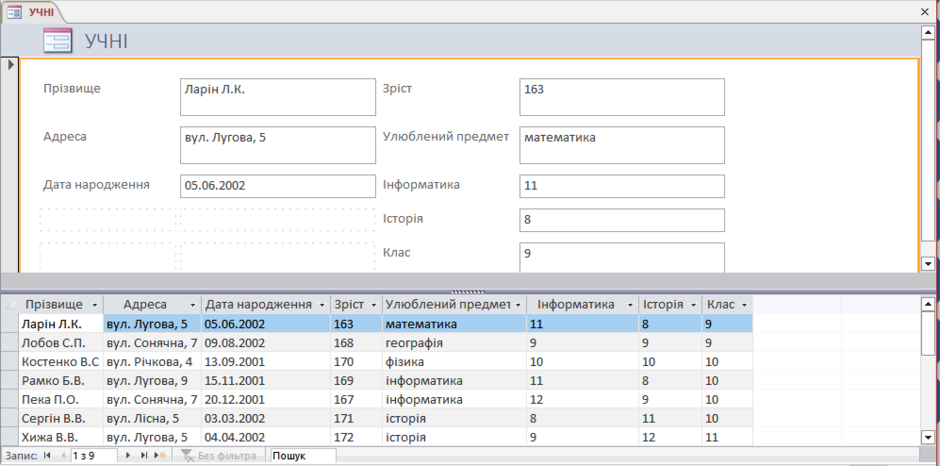
Task: Click the form icon in the УЧНІ header
Action: click(x=58, y=41)
